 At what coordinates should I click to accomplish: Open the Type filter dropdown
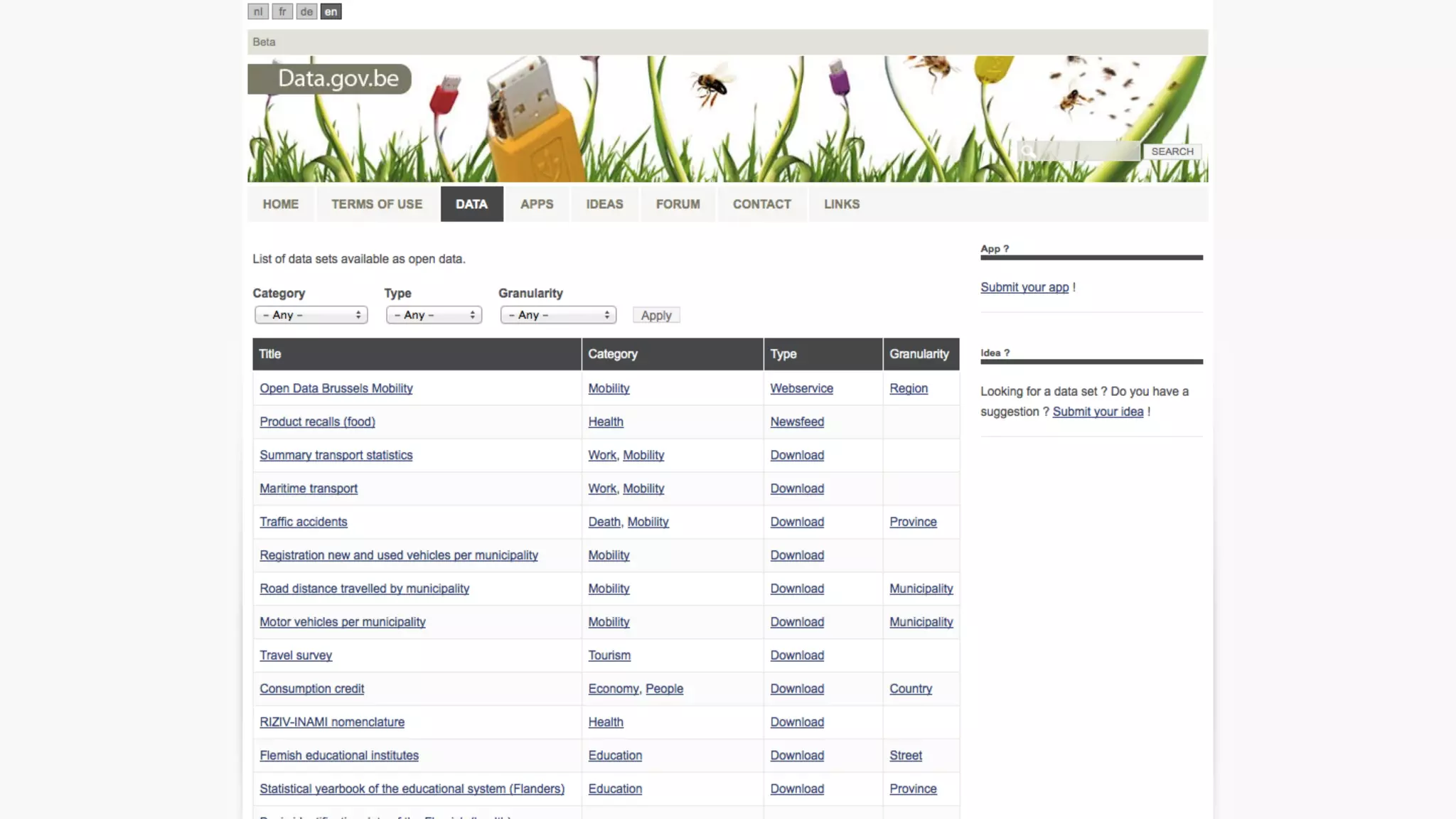(434, 315)
